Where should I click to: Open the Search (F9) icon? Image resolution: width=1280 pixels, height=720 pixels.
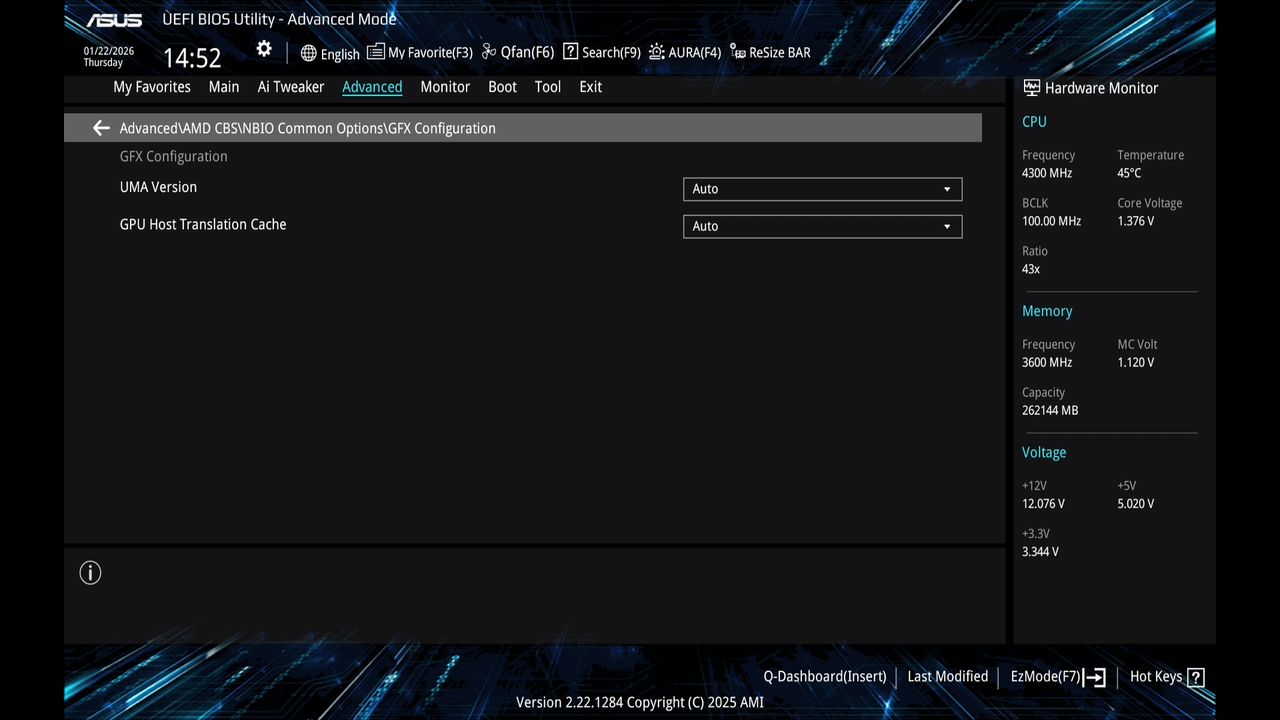(x=569, y=51)
